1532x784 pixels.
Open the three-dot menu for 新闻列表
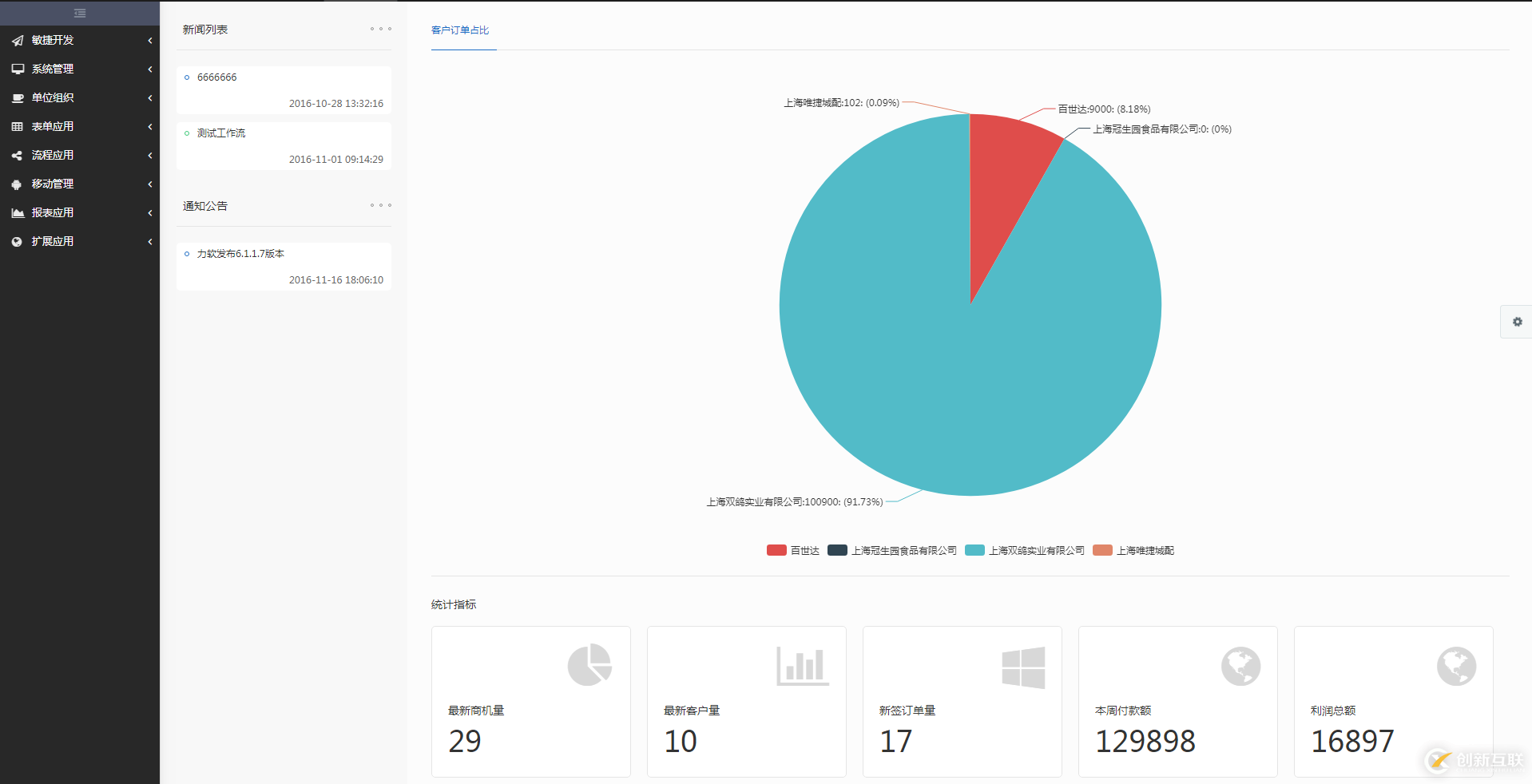tap(381, 29)
